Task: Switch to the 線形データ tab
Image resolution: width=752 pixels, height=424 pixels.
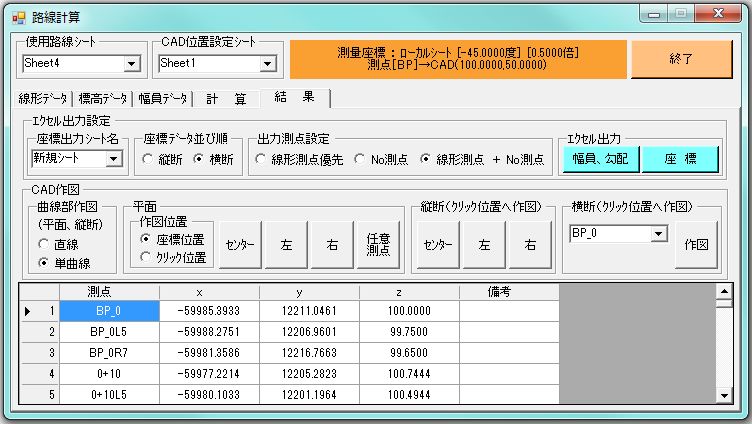Action: [43, 98]
